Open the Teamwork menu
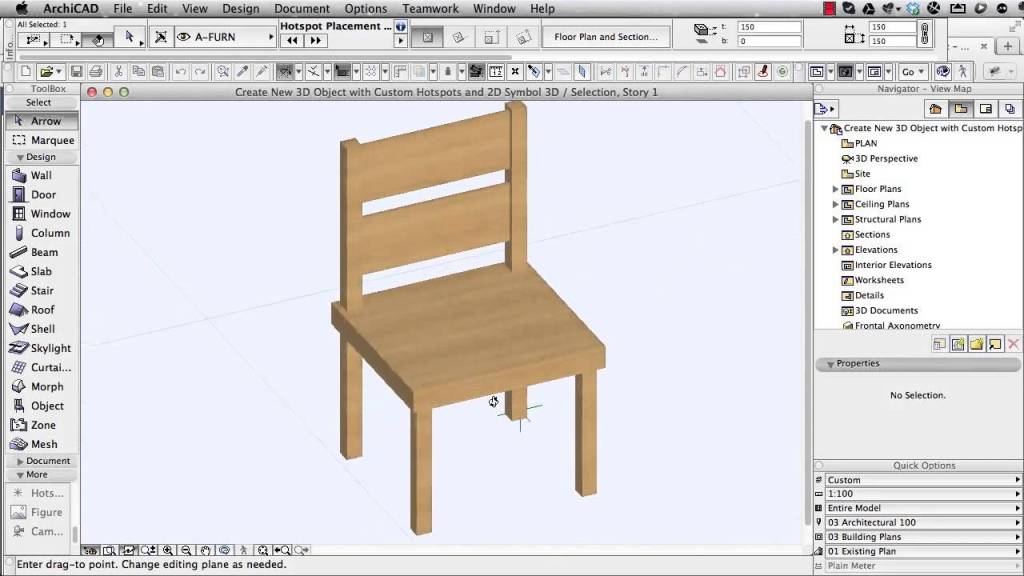Image resolution: width=1024 pixels, height=576 pixels. pyautogui.click(x=430, y=8)
